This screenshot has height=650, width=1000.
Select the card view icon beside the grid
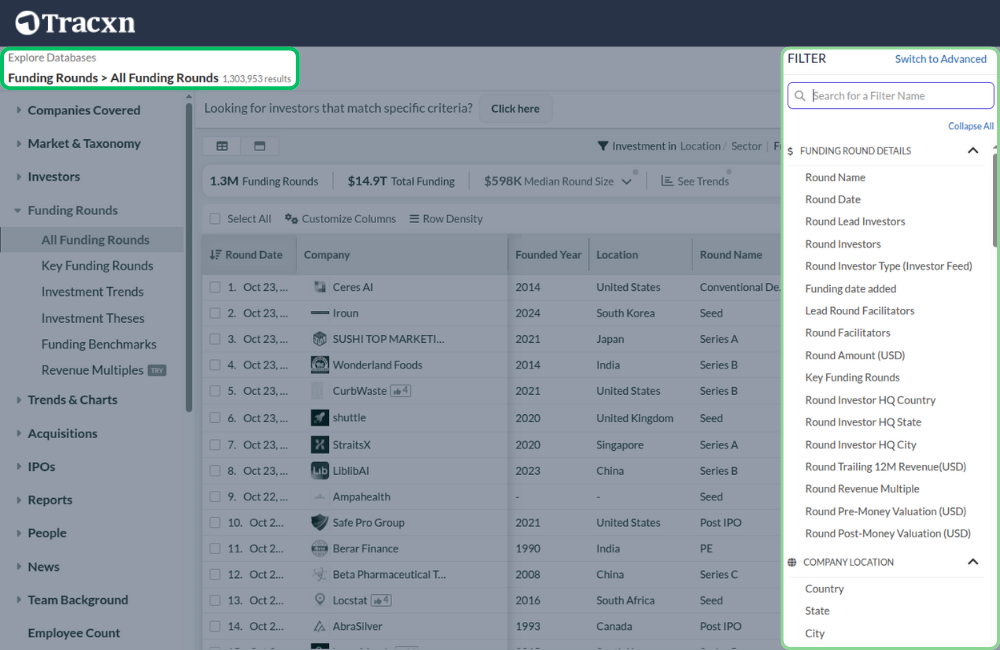click(259, 145)
